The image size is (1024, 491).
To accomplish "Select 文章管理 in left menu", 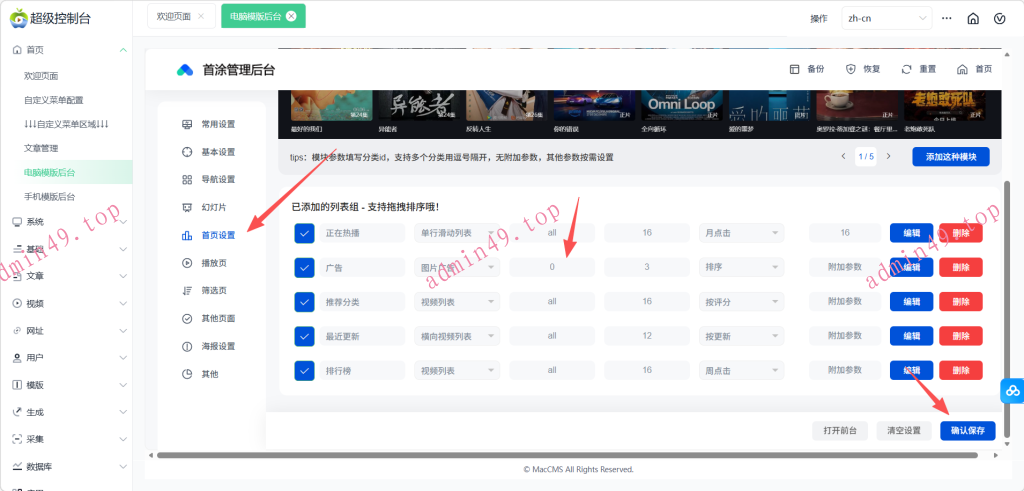I will click(41, 148).
